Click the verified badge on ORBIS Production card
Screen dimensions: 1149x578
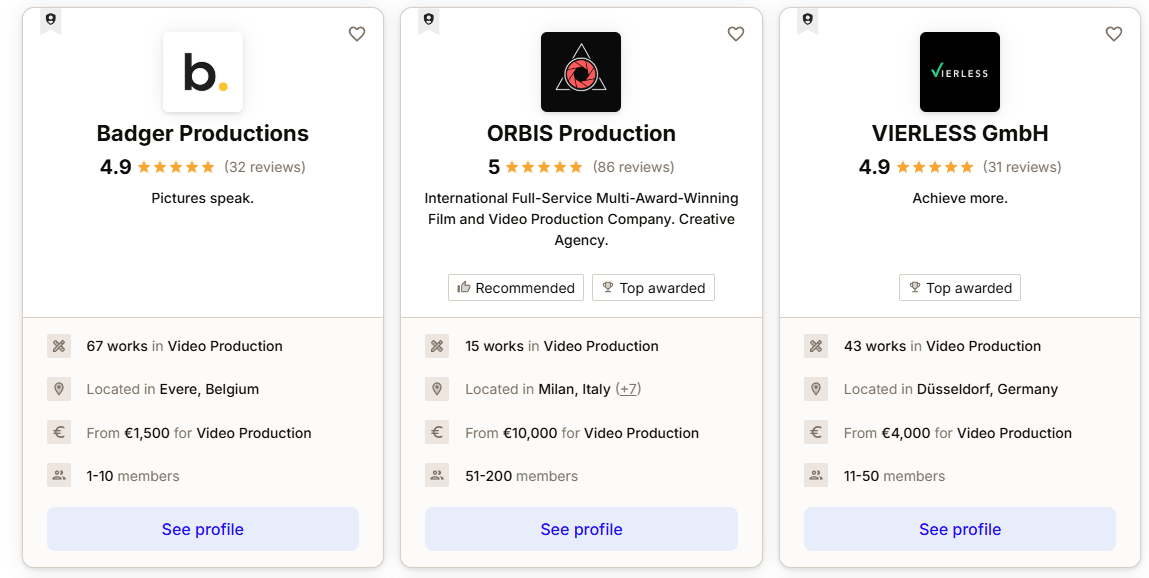[x=429, y=21]
